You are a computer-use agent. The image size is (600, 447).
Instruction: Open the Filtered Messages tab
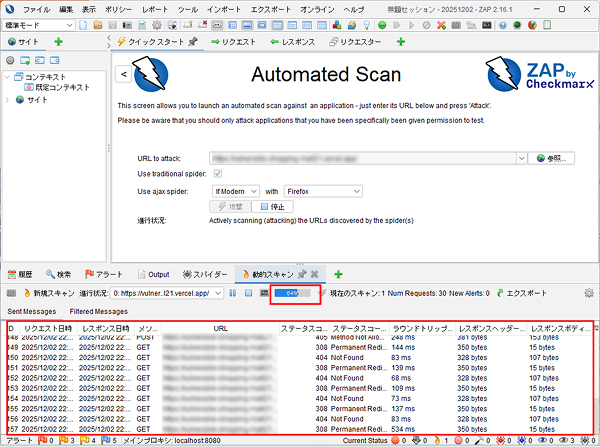98,311
